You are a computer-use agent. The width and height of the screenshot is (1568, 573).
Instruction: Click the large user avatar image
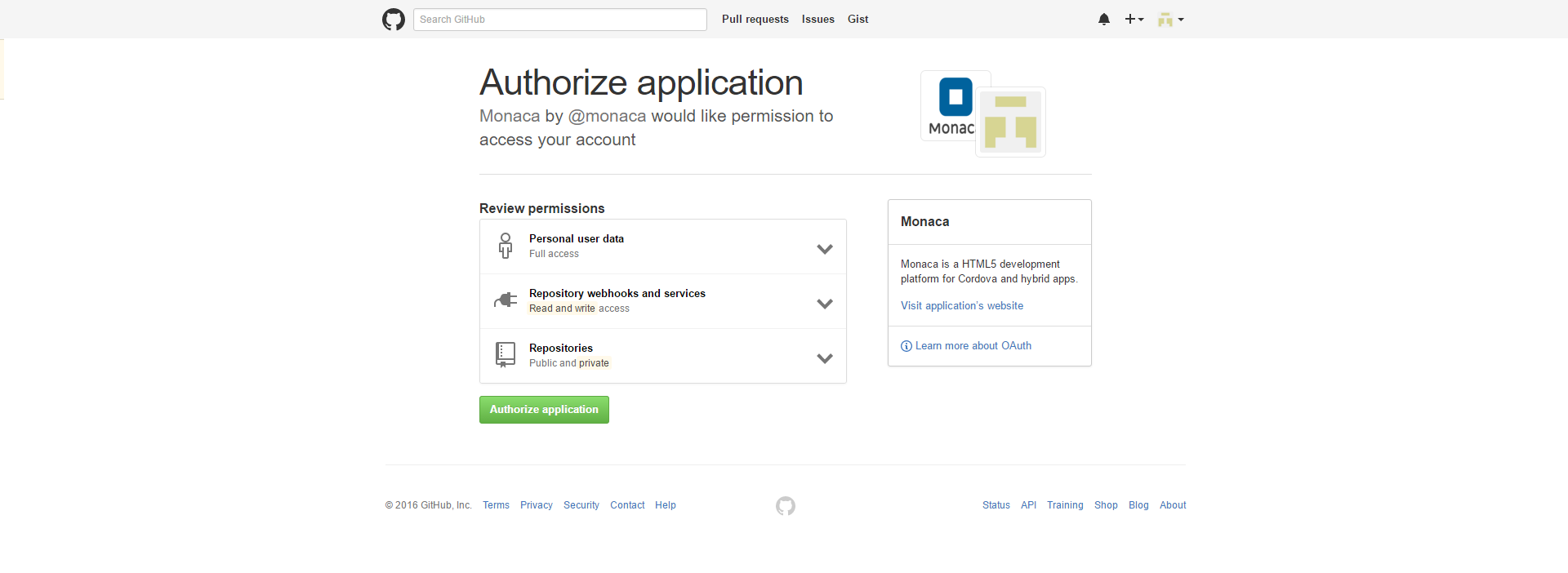[x=1011, y=122]
